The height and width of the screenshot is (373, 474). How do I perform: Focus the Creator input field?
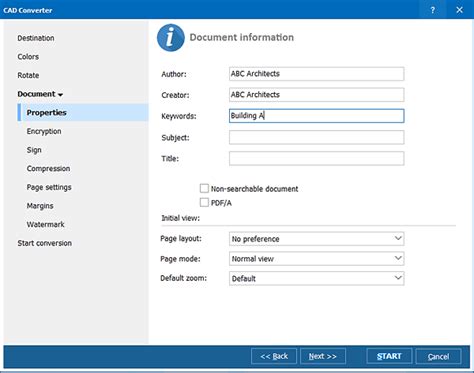316,95
